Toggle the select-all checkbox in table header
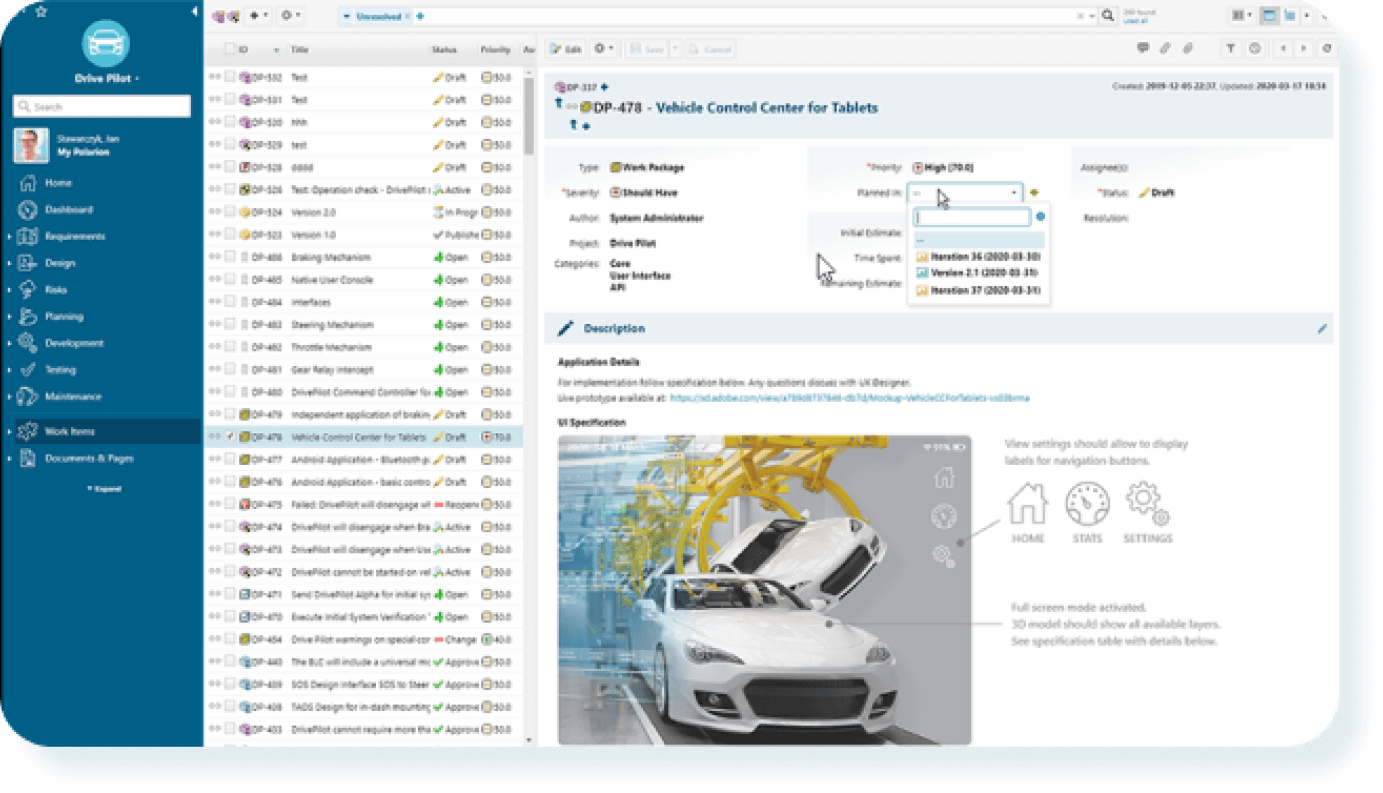This screenshot has width=1383, height=793. point(230,49)
